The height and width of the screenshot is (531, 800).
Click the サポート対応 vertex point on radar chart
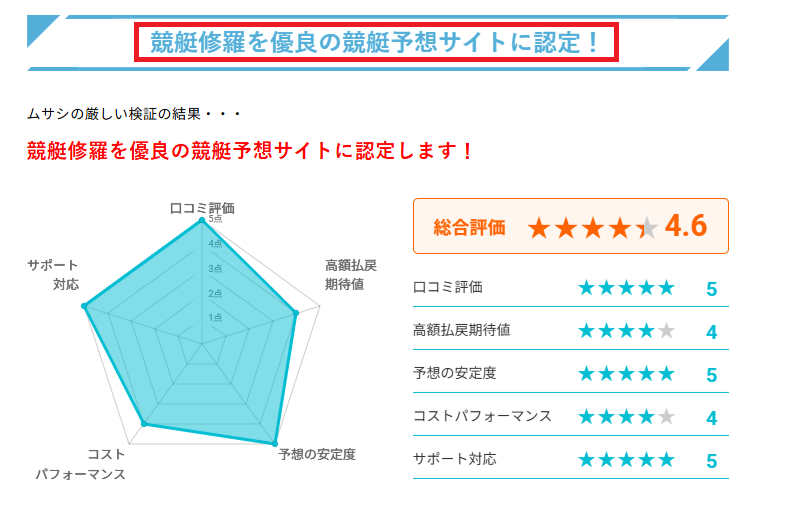(84, 306)
